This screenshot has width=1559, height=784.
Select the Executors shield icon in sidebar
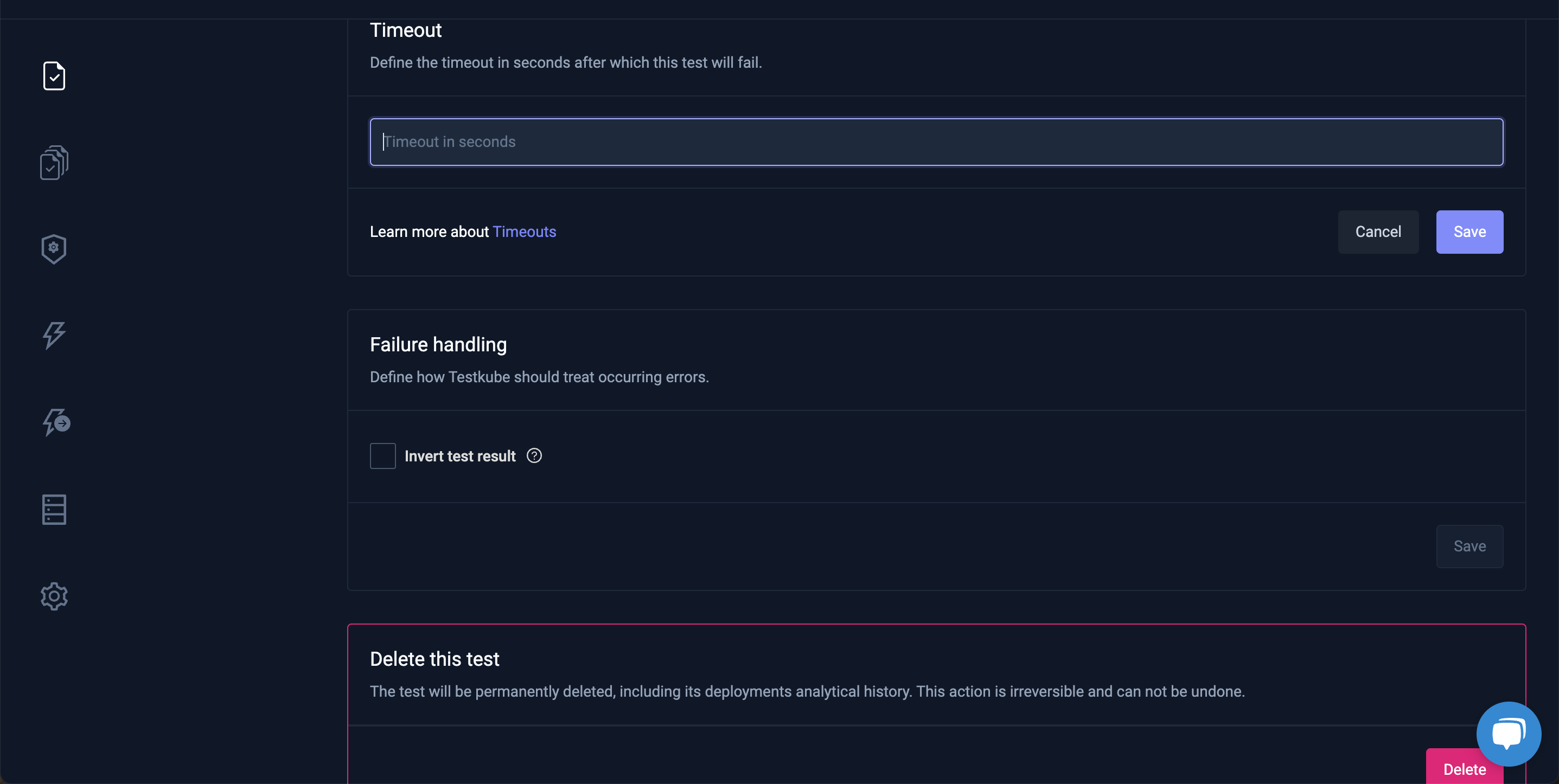[x=54, y=249]
